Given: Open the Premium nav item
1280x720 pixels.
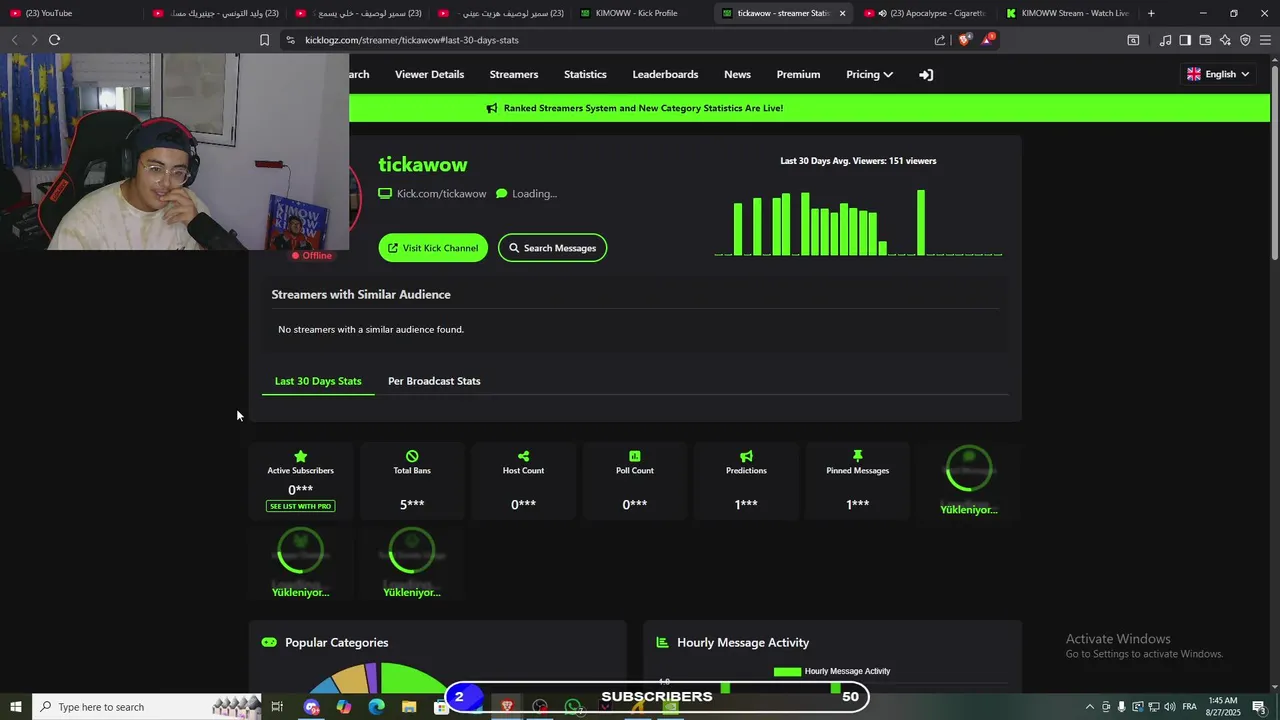Looking at the screenshot, I should (x=798, y=74).
